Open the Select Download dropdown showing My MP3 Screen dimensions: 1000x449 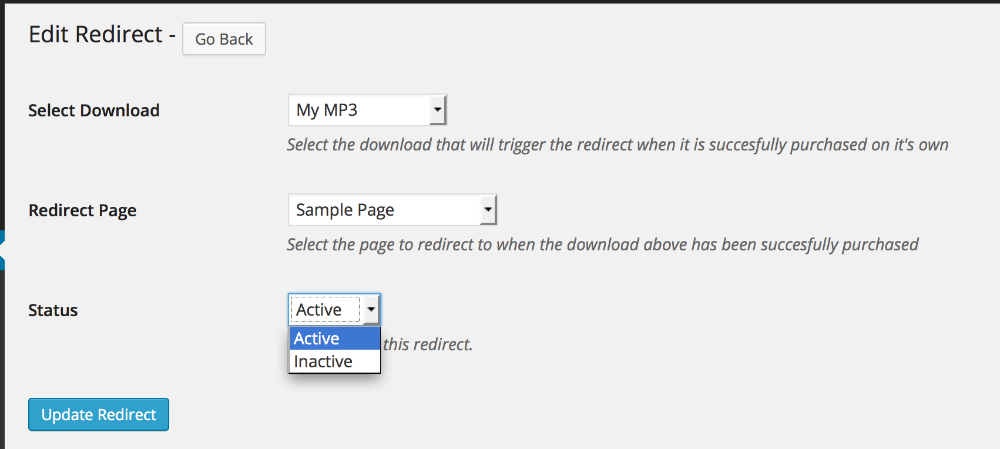pos(367,110)
